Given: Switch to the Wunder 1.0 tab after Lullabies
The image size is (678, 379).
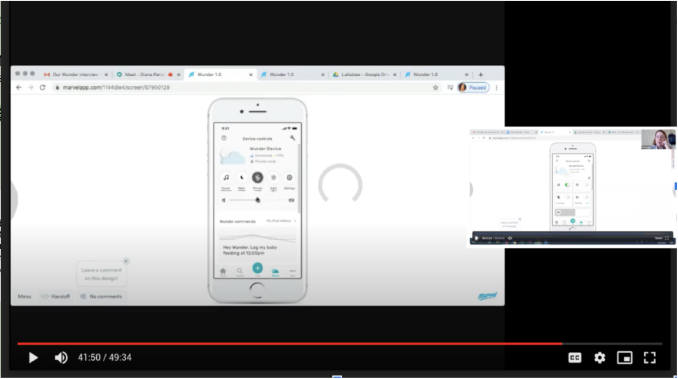Looking at the screenshot, I should 436,74.
